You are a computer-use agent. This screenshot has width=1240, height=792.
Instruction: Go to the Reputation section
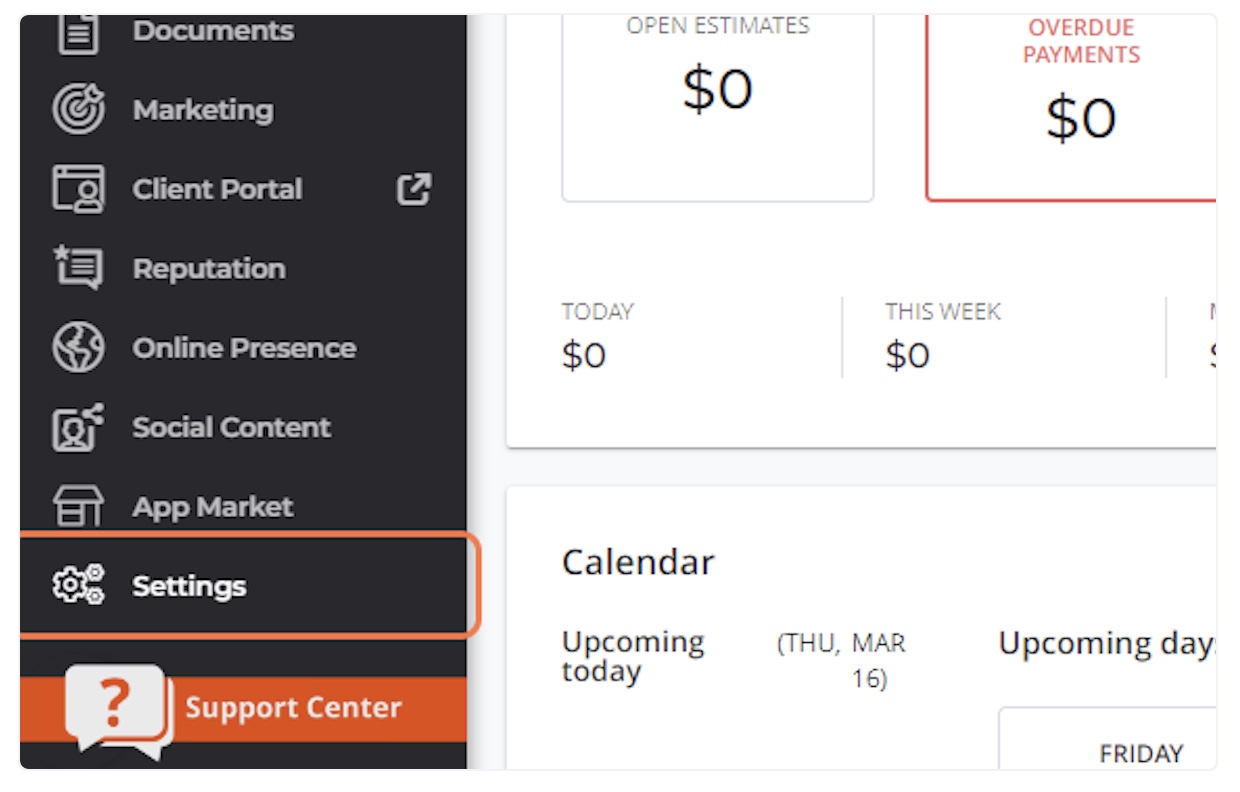tap(243, 268)
